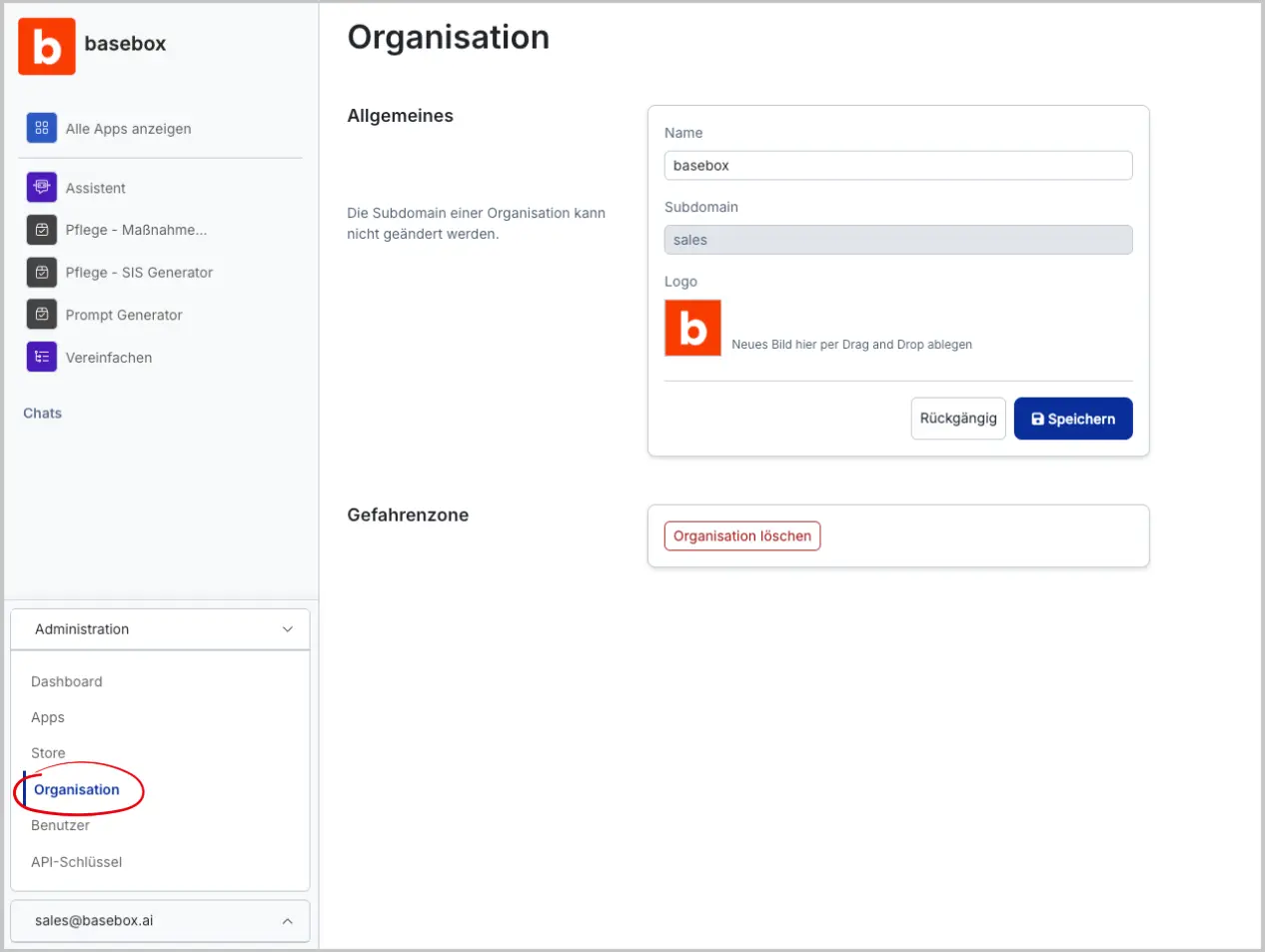Select the Pflege - Maßnahme app icon

(41, 230)
